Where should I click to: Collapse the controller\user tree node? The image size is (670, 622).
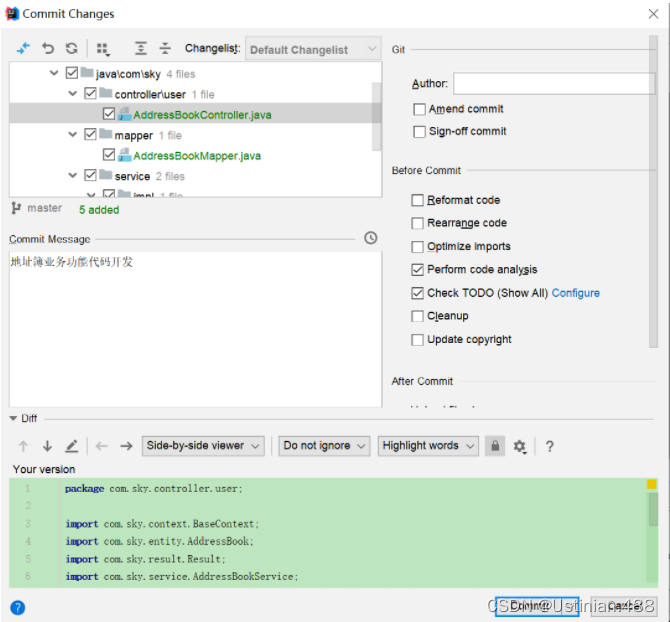point(73,94)
